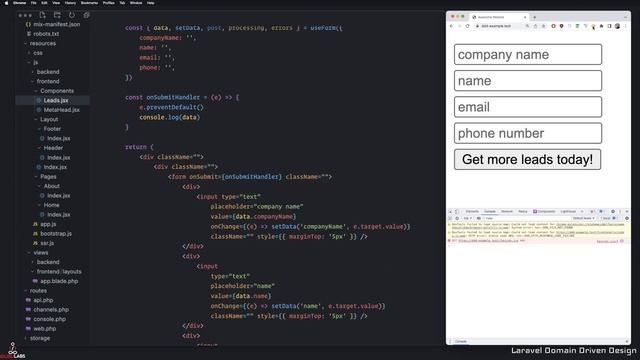Click the phone number input field
Image resolution: width=640 pixels, height=360 pixels.
tap(528, 133)
